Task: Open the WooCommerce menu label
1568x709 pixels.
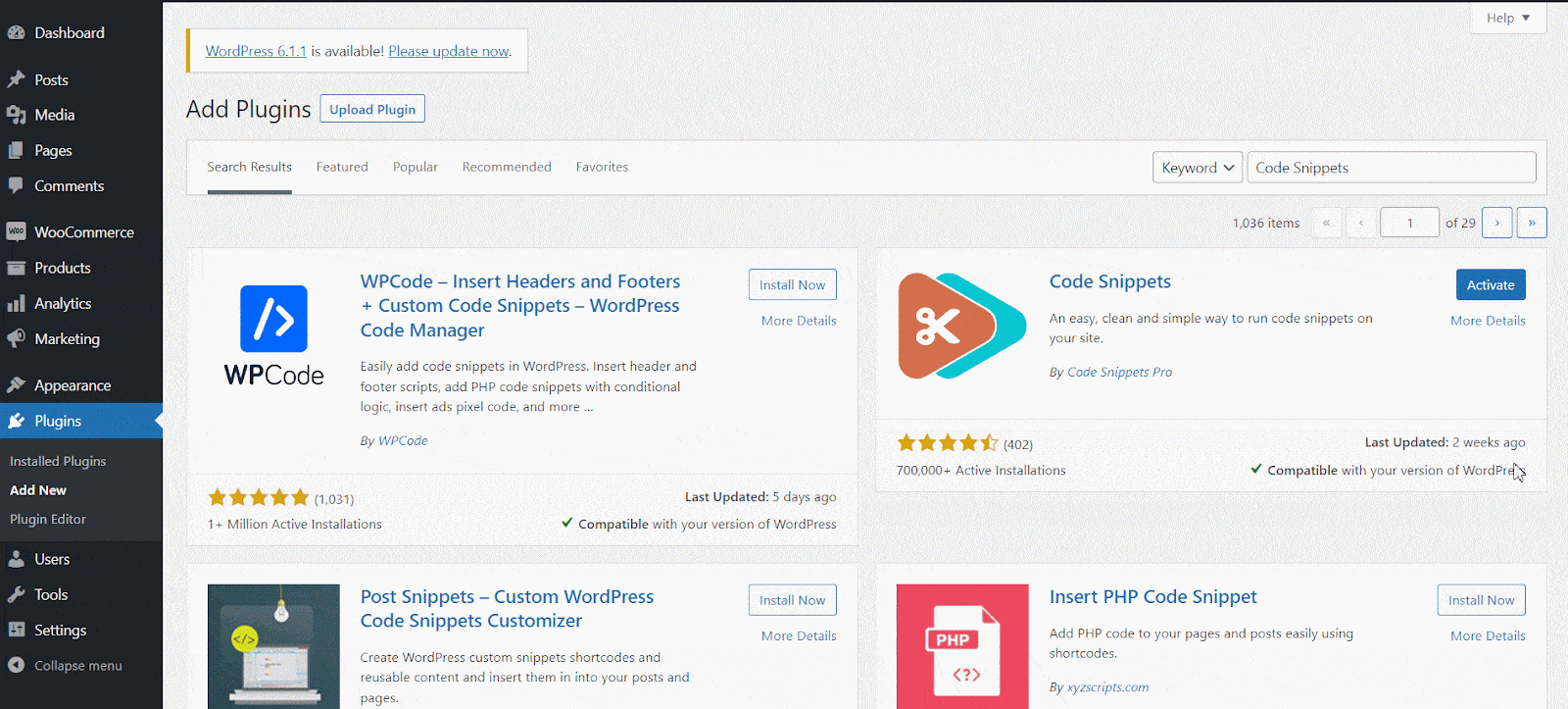Action: (84, 232)
